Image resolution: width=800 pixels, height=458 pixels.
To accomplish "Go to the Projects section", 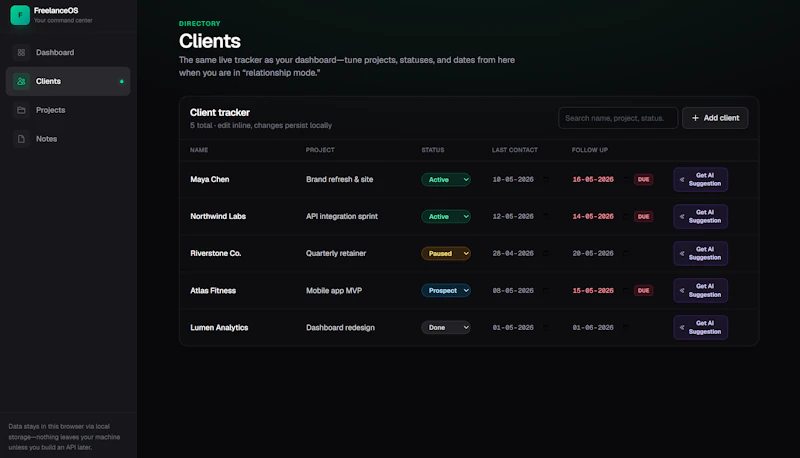I will tap(68, 110).
